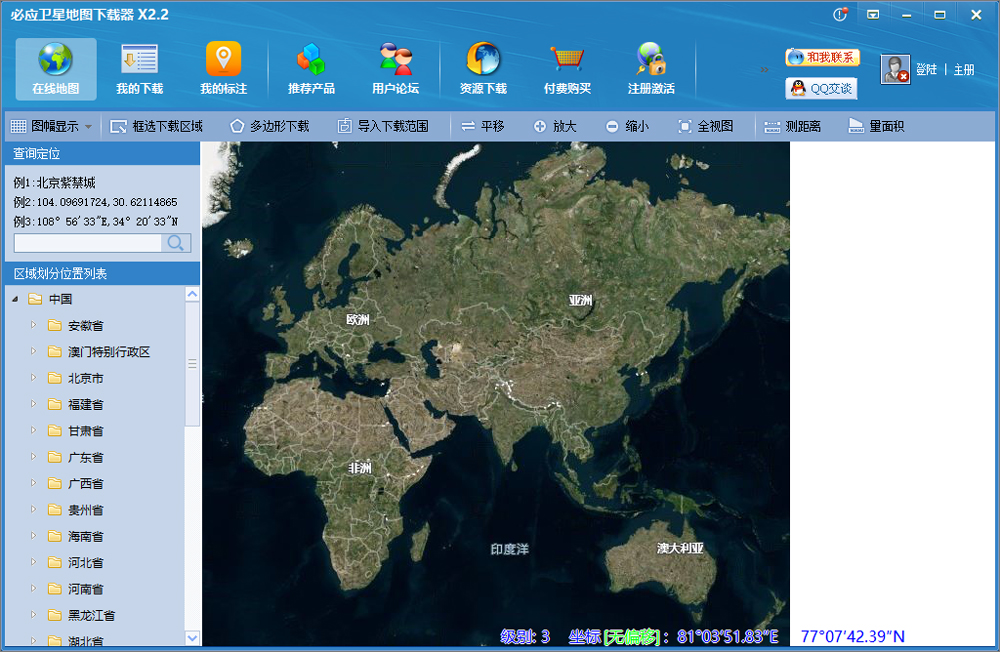Click the search magnifier button

[x=176, y=243]
